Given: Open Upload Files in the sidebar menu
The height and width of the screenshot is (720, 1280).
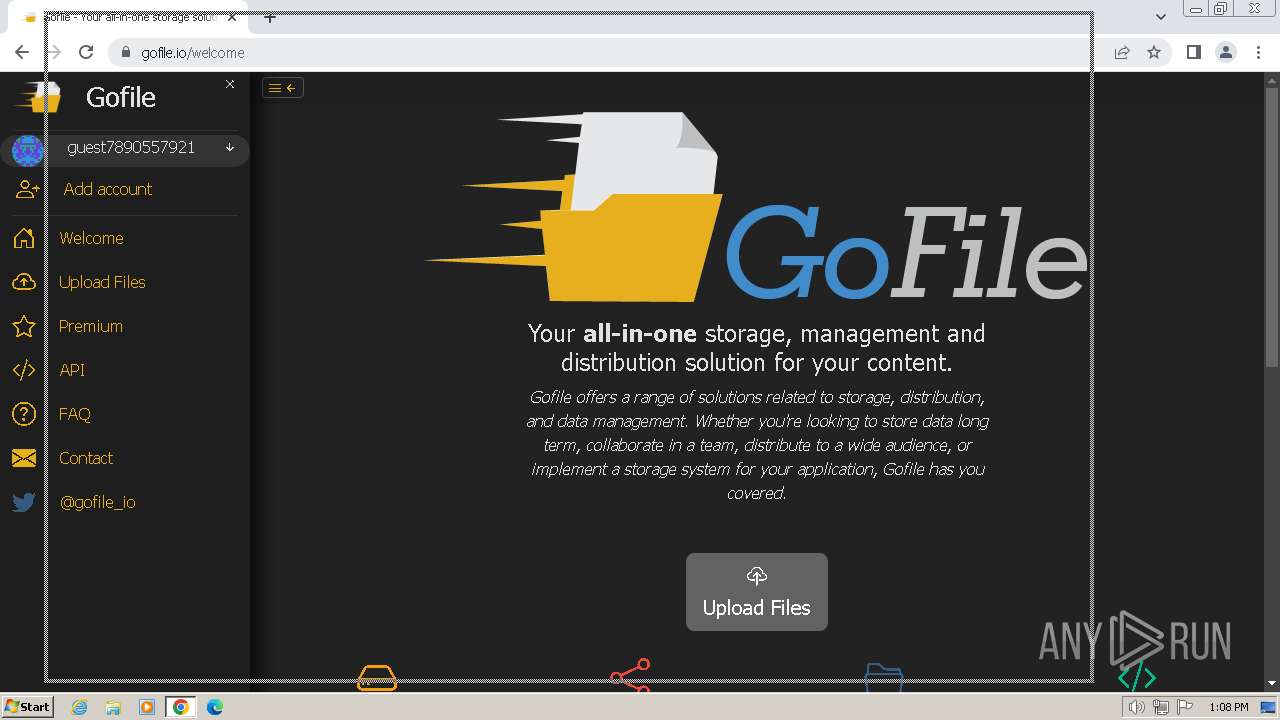Looking at the screenshot, I should [x=102, y=282].
